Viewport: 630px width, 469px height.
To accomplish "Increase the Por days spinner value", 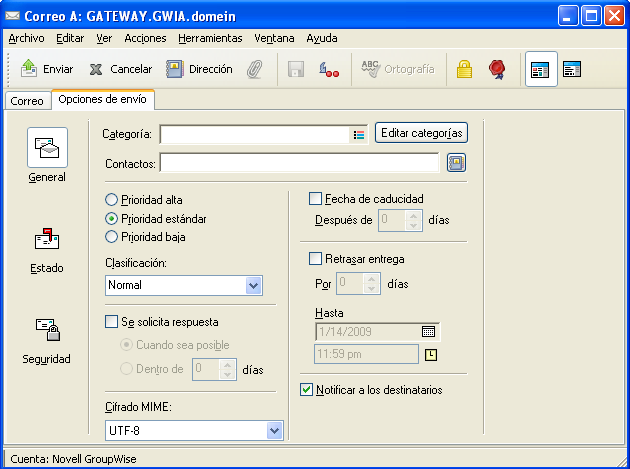I will coord(372,279).
